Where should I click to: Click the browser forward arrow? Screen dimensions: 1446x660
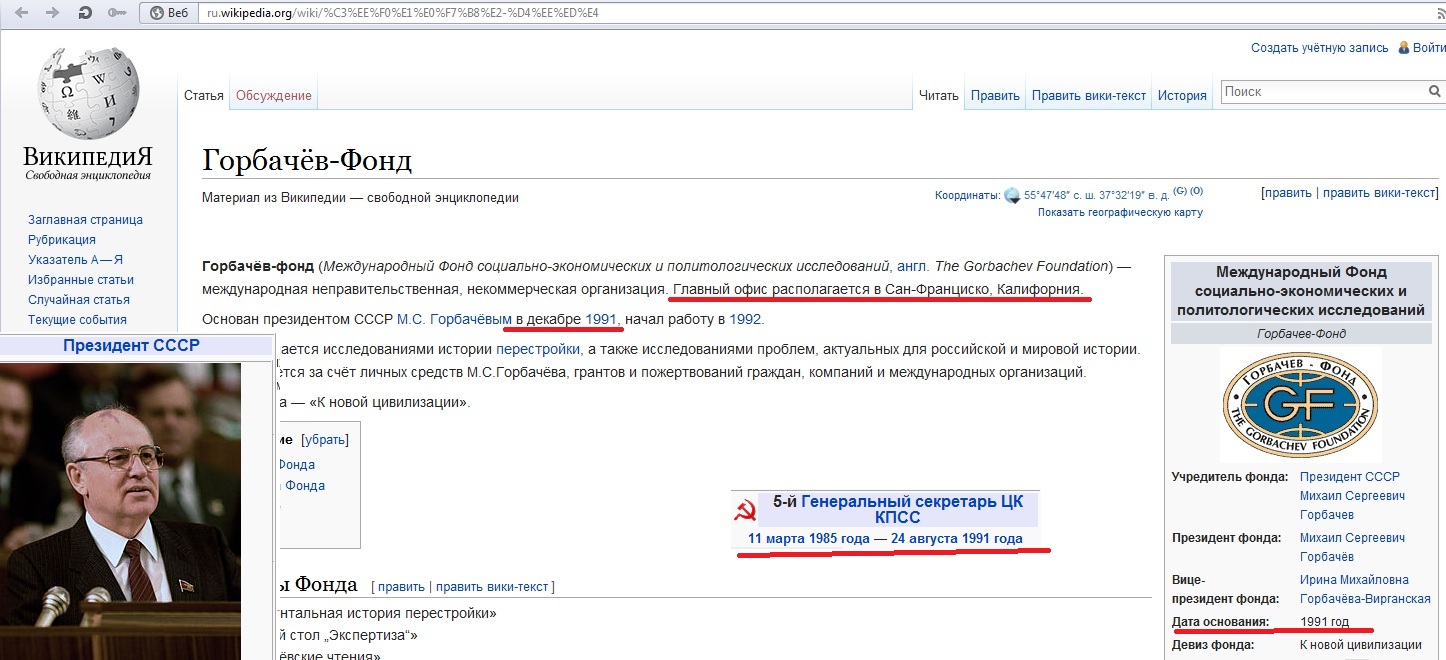[53, 14]
